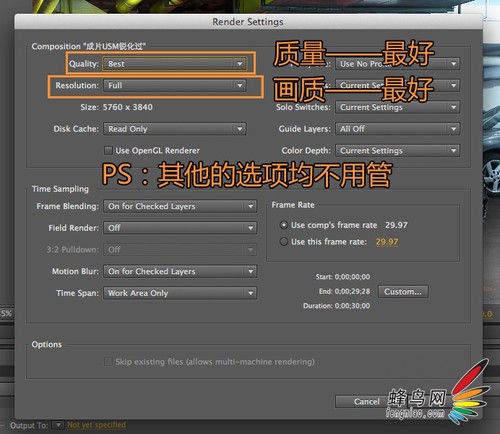Open the Color Depth dropdown
500x434 pixels.
coord(398,151)
